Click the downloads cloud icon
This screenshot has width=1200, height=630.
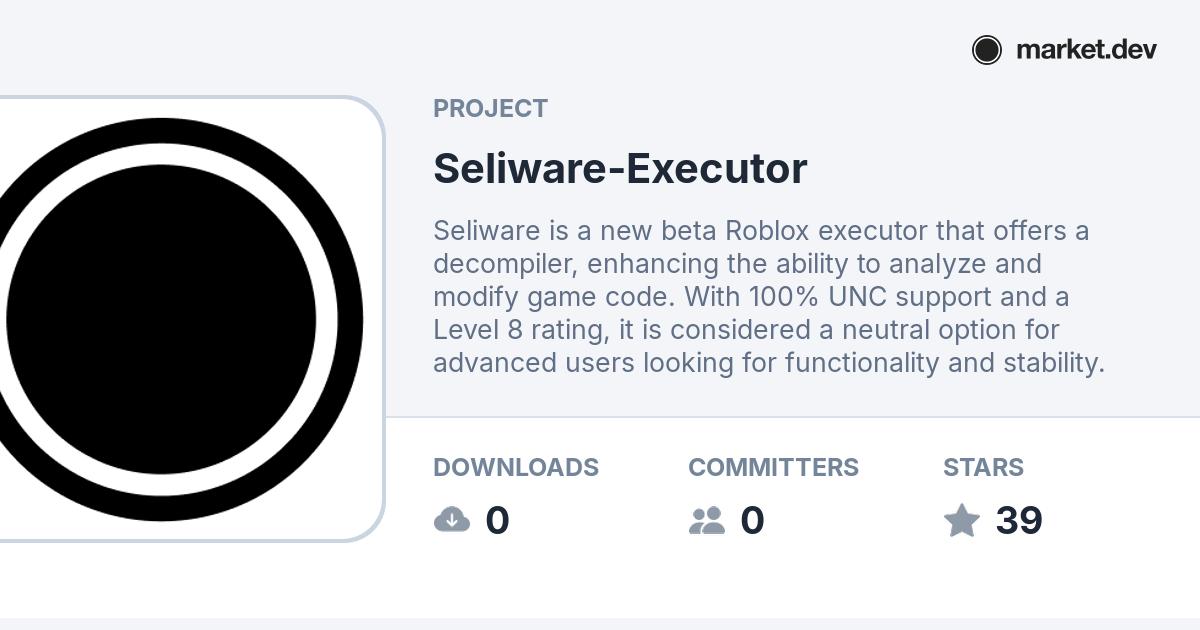point(452,520)
